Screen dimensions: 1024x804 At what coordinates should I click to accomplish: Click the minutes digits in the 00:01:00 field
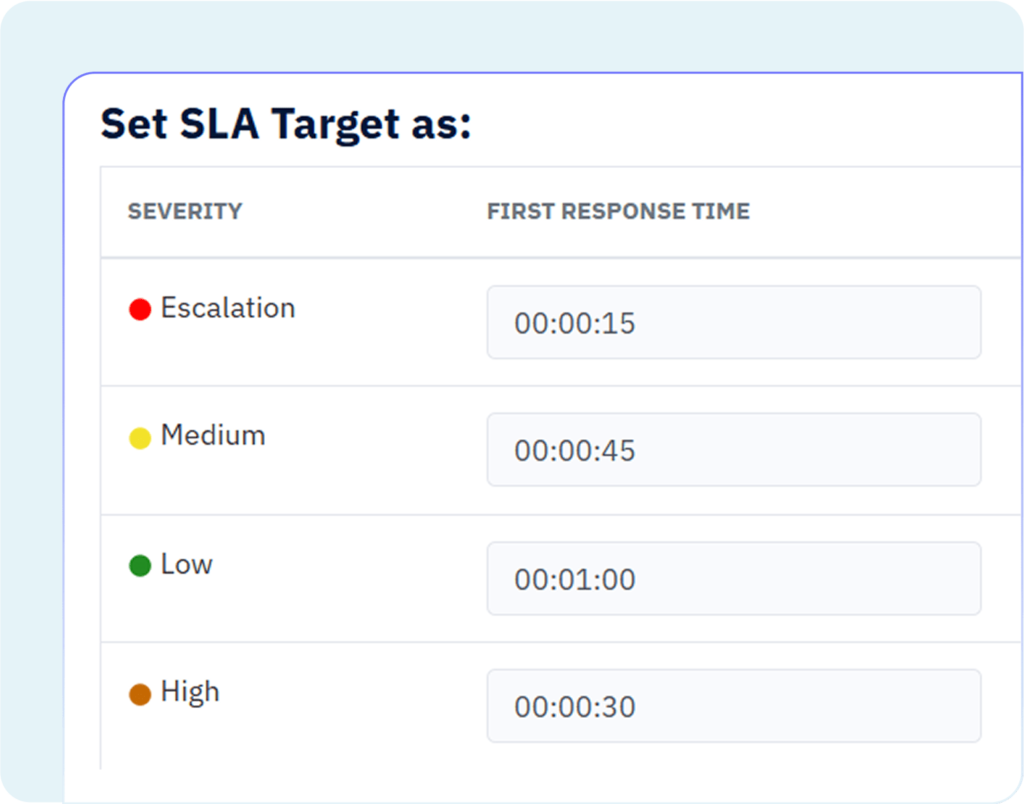[x=575, y=580]
